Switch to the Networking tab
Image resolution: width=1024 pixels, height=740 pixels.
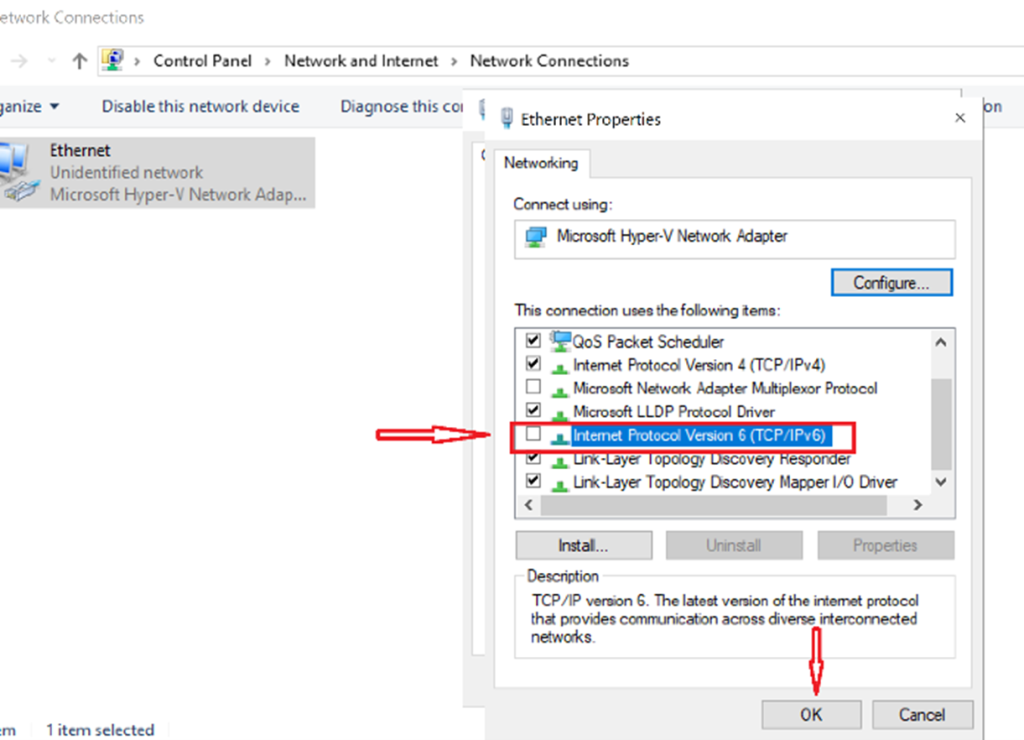[541, 163]
